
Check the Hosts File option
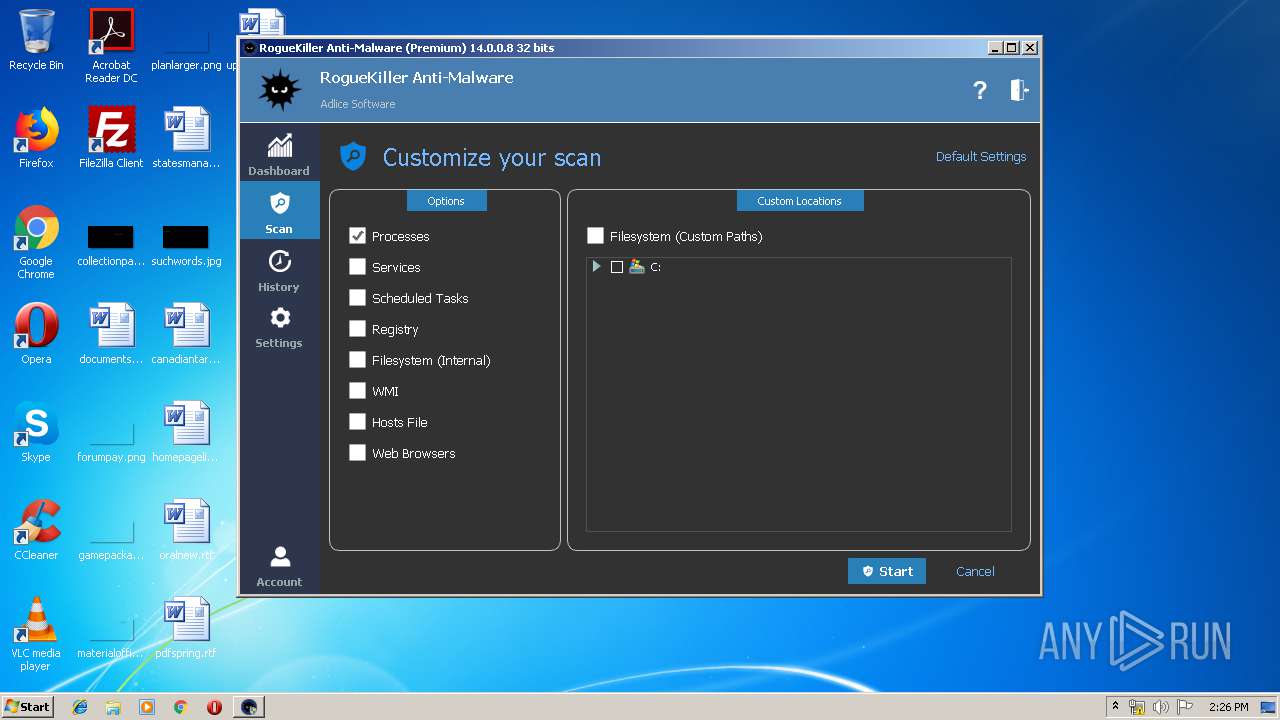pos(357,422)
